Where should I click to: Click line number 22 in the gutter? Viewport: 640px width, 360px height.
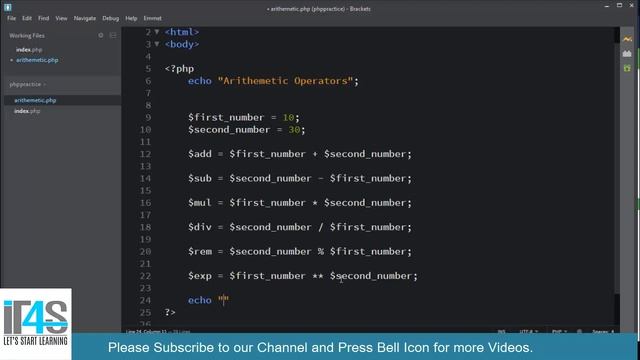pyautogui.click(x=145, y=276)
